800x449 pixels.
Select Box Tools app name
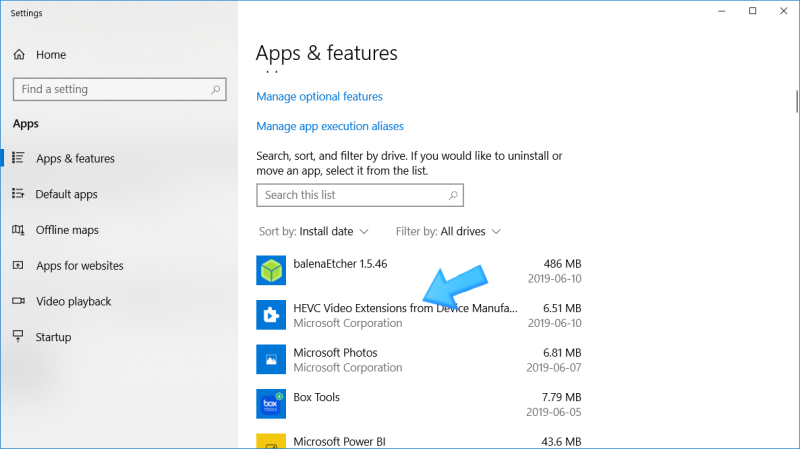point(316,397)
